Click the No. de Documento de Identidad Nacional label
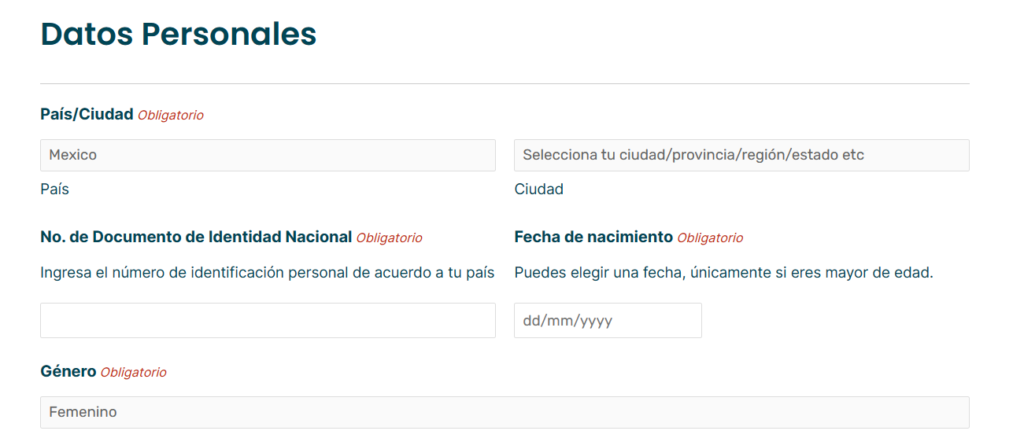This screenshot has height=438, width=1024. pyautogui.click(x=196, y=237)
